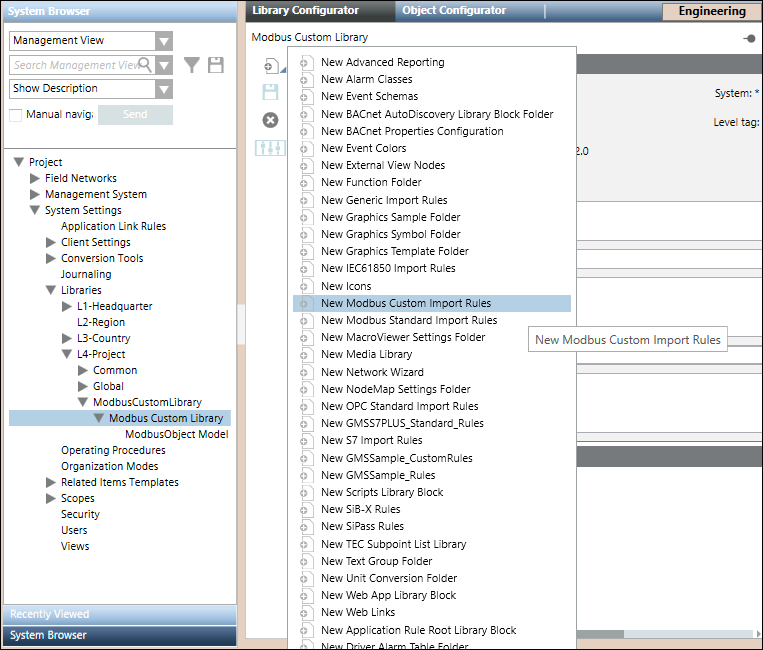Enable the Manual navigation checkbox
Image resolution: width=763 pixels, height=650 pixels.
click(16, 115)
